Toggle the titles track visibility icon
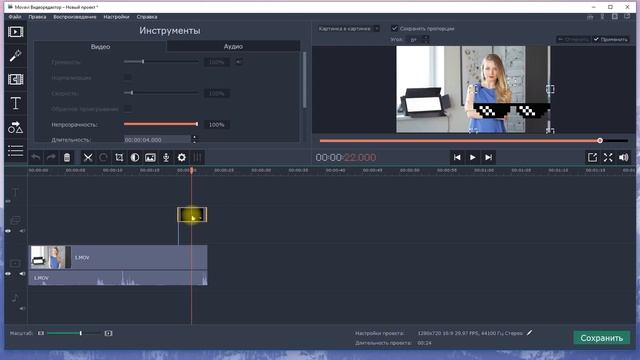 [x=8, y=201]
